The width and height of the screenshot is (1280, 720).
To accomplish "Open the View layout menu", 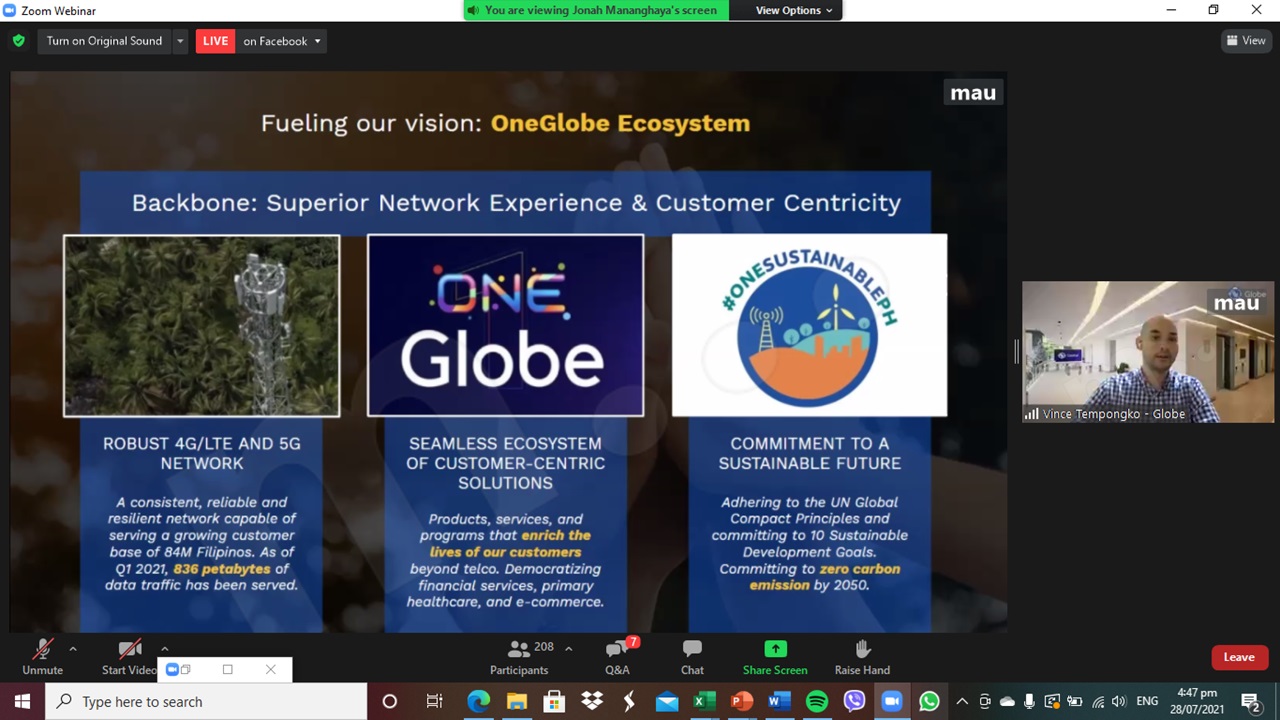I will [x=1246, y=41].
